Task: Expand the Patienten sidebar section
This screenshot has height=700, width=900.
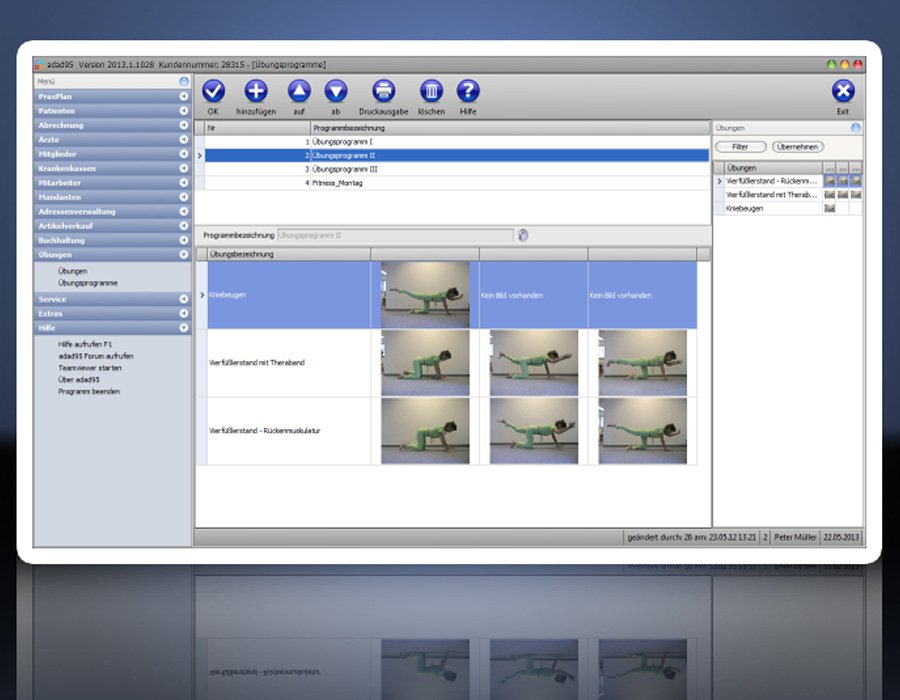Action: click(183, 111)
